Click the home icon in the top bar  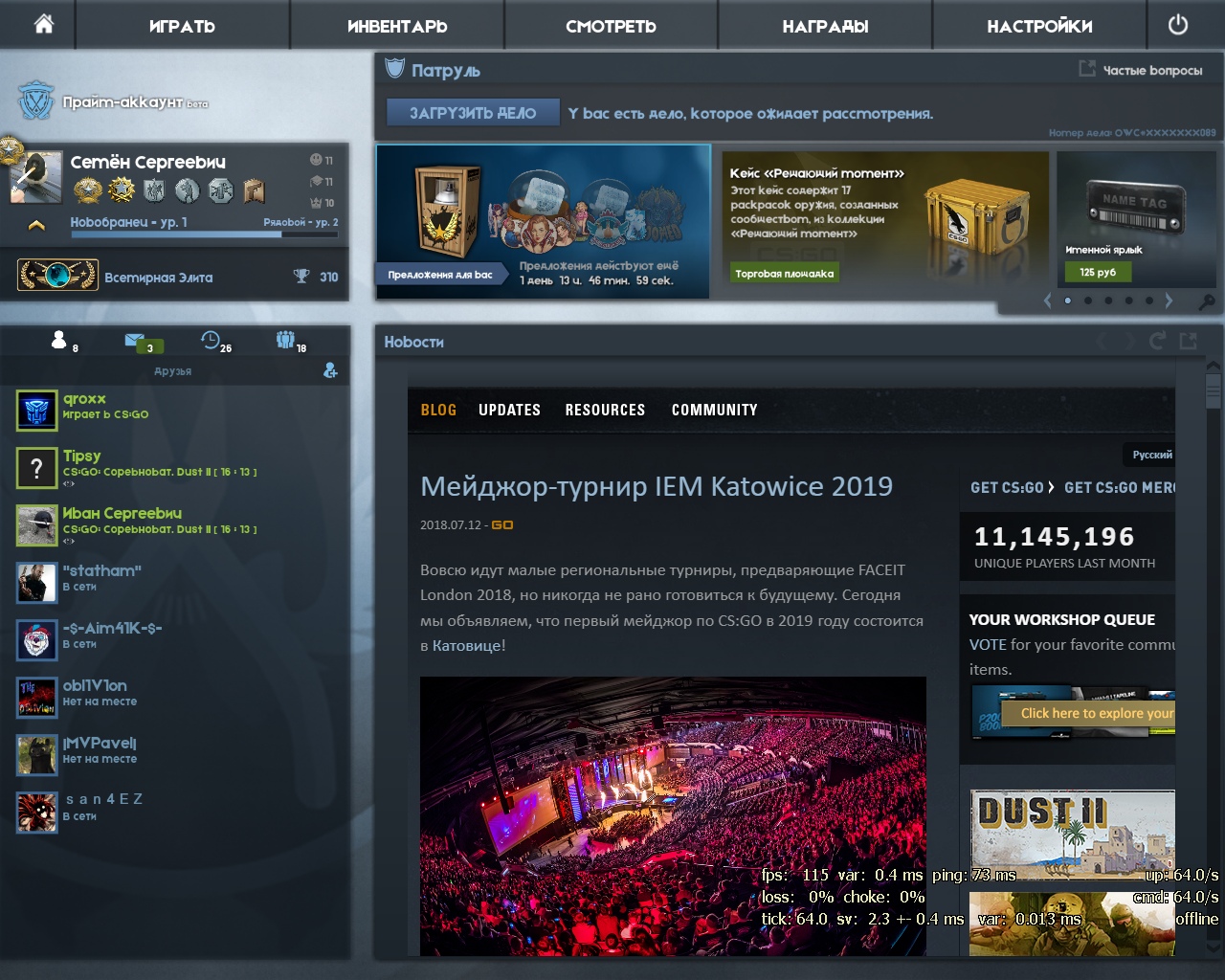(43, 24)
